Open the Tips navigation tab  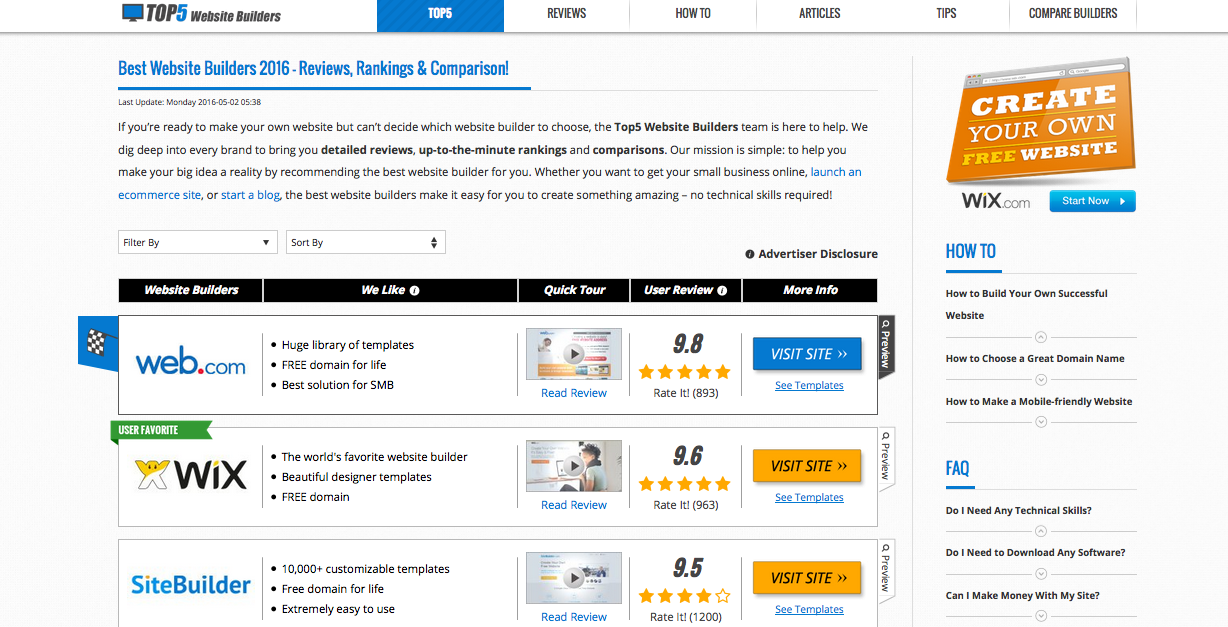pyautogui.click(x=947, y=14)
